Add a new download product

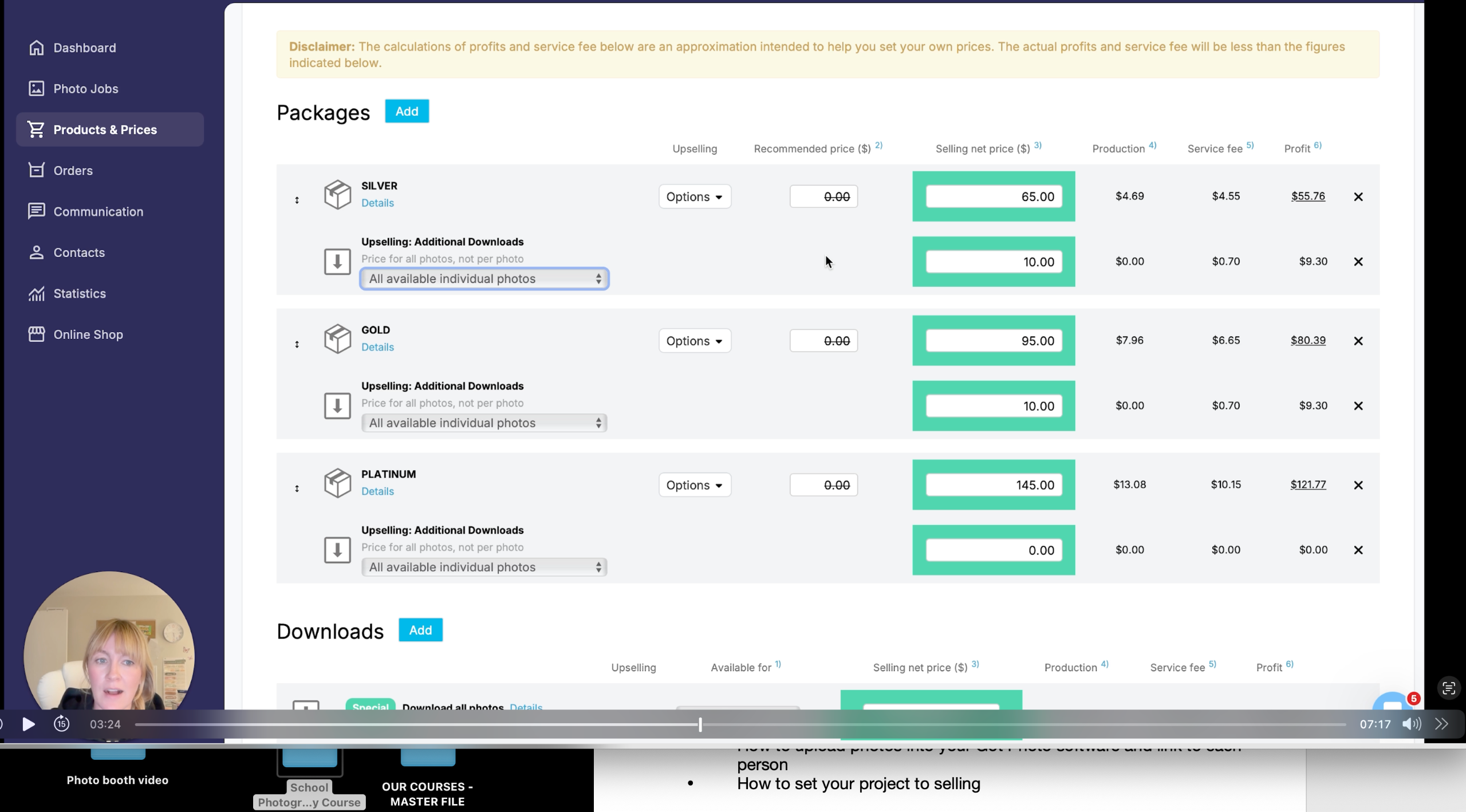420,630
